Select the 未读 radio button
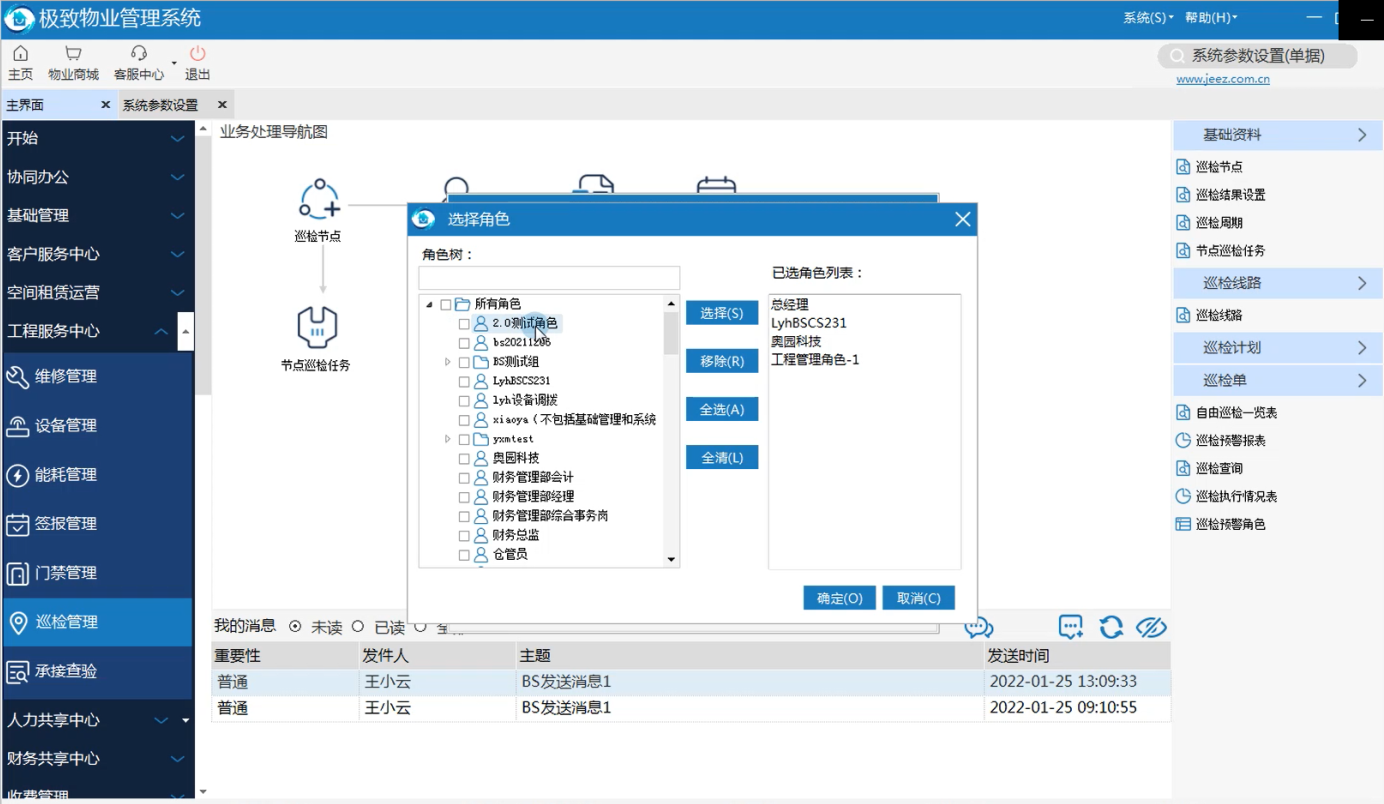Viewport: 1384px width, 804px height. coord(295,626)
